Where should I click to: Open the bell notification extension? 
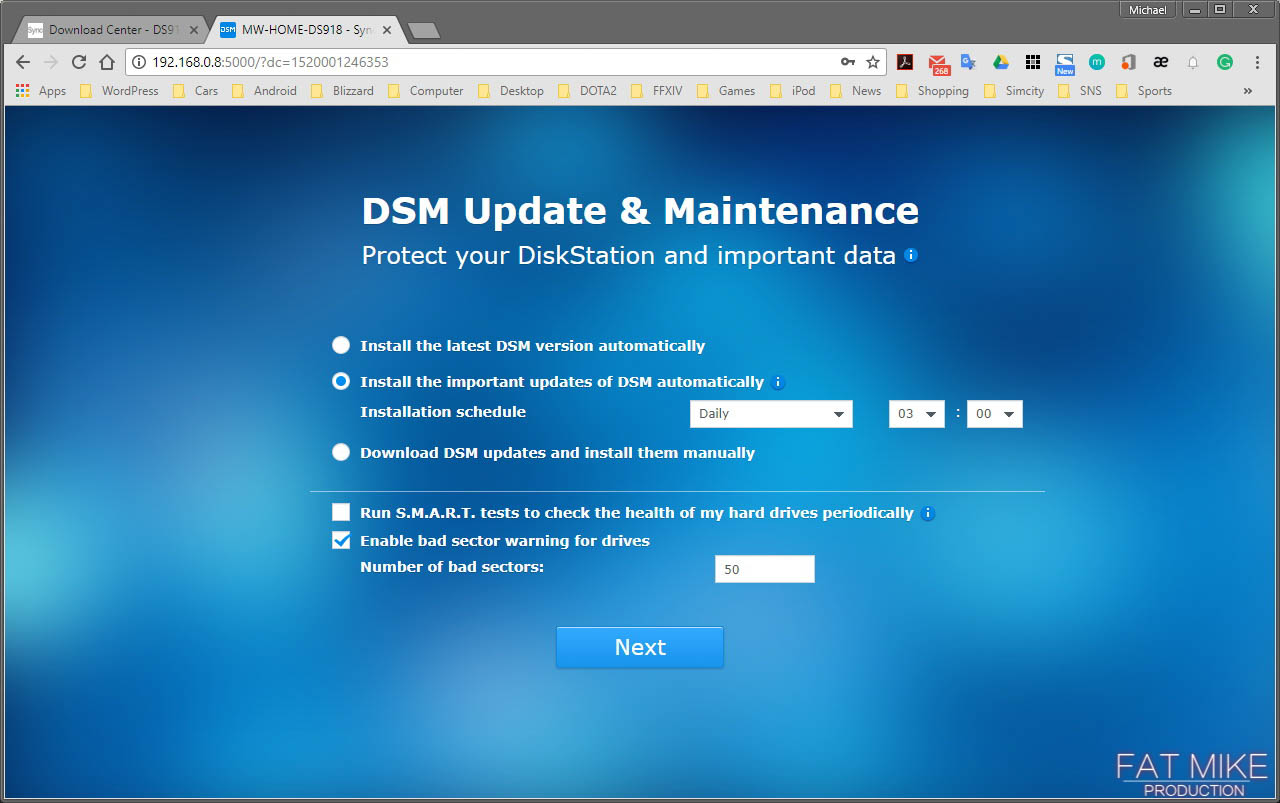(x=1193, y=62)
